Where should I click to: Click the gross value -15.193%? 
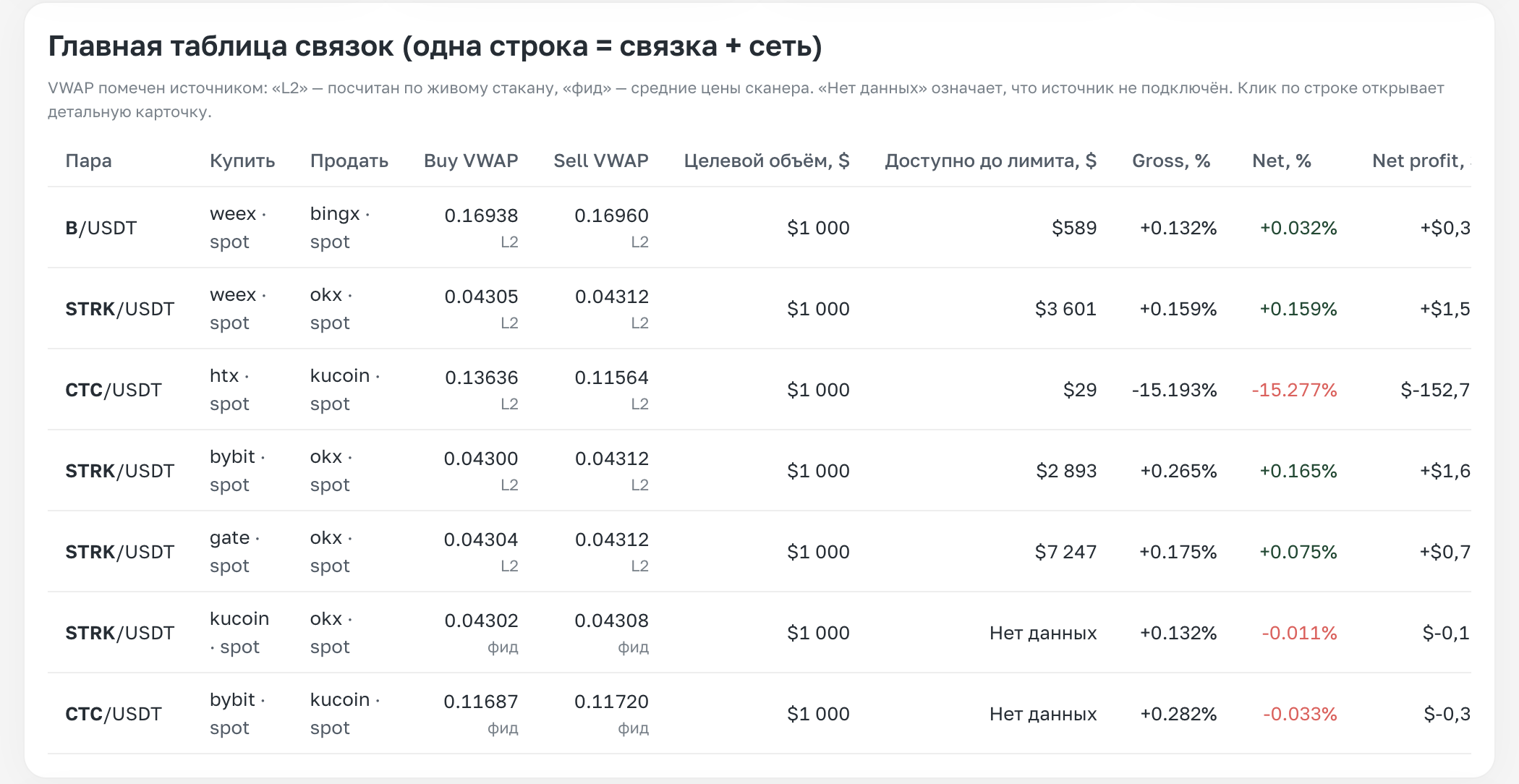[1175, 390]
